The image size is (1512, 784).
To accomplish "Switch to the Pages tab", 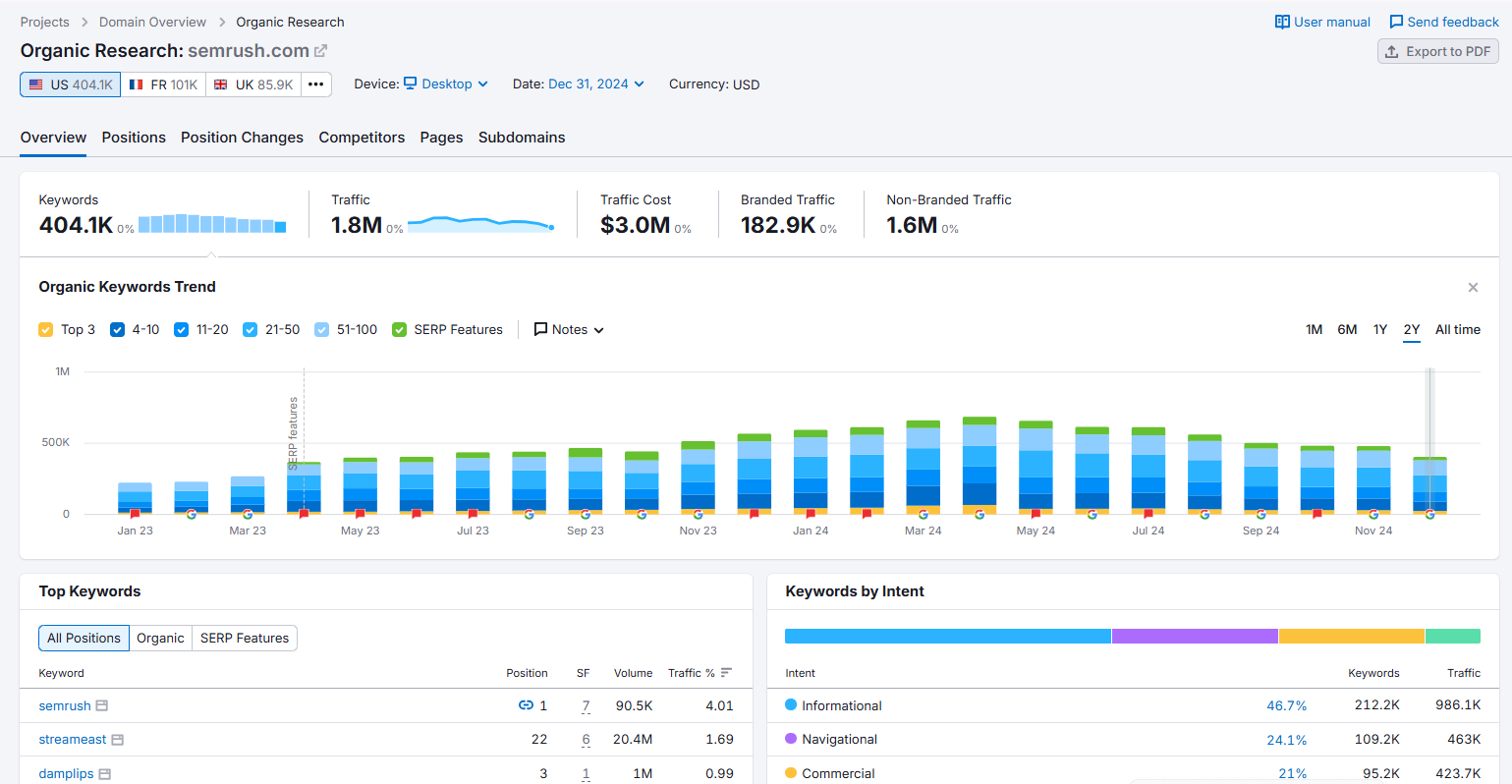I will (441, 138).
